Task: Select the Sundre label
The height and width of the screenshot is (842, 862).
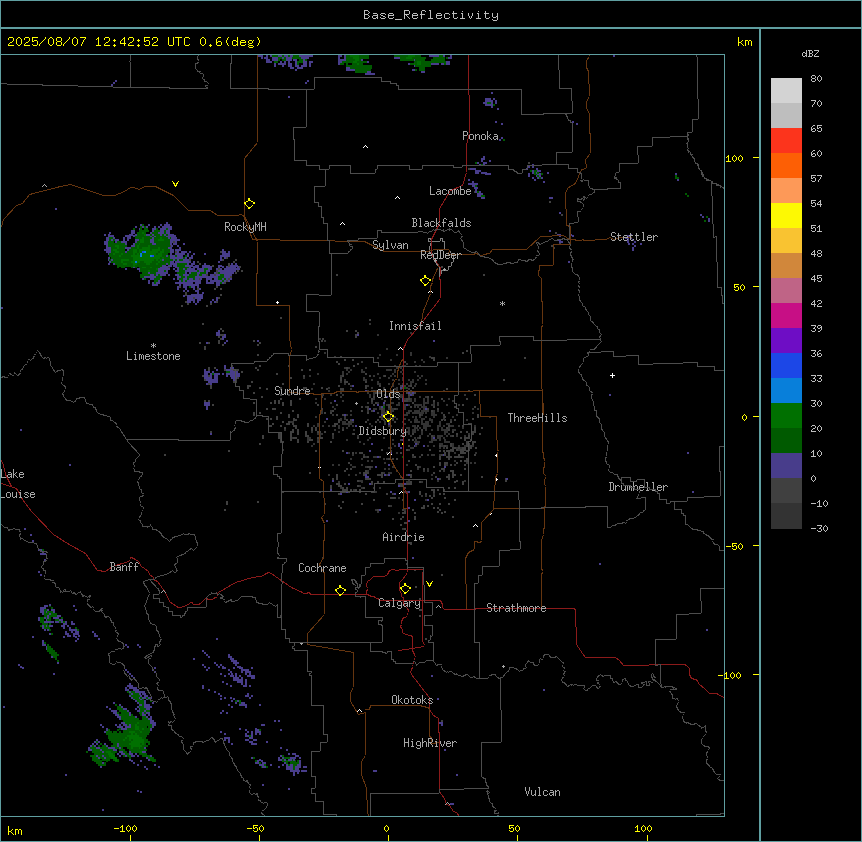Action: [x=292, y=391]
